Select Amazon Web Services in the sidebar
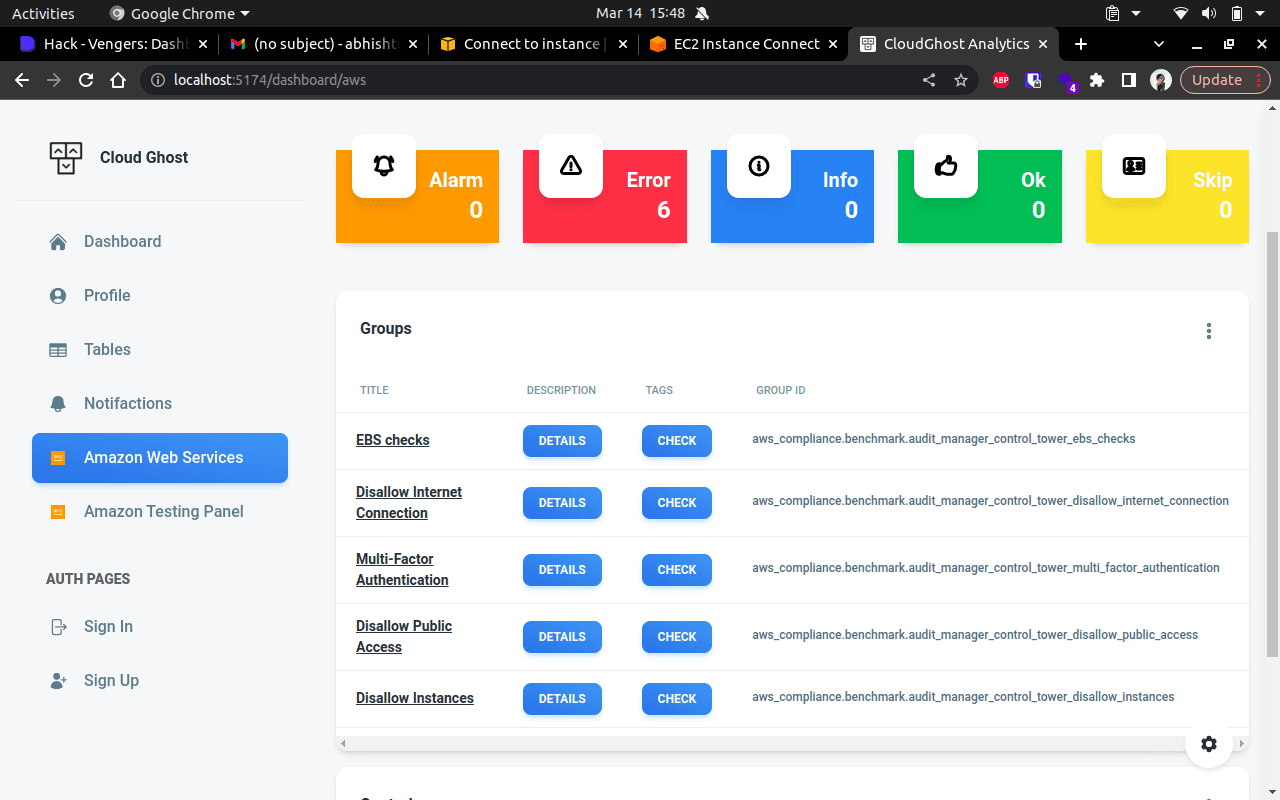The image size is (1280, 800). coord(160,458)
